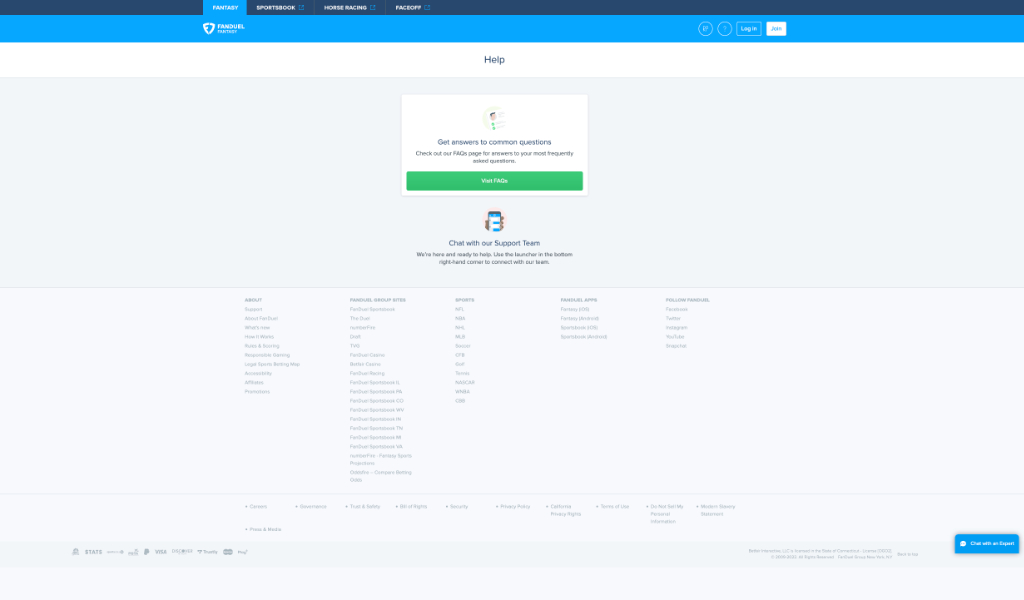Open the Careers footer link
Image resolution: width=1024 pixels, height=600 pixels.
[x=258, y=507]
